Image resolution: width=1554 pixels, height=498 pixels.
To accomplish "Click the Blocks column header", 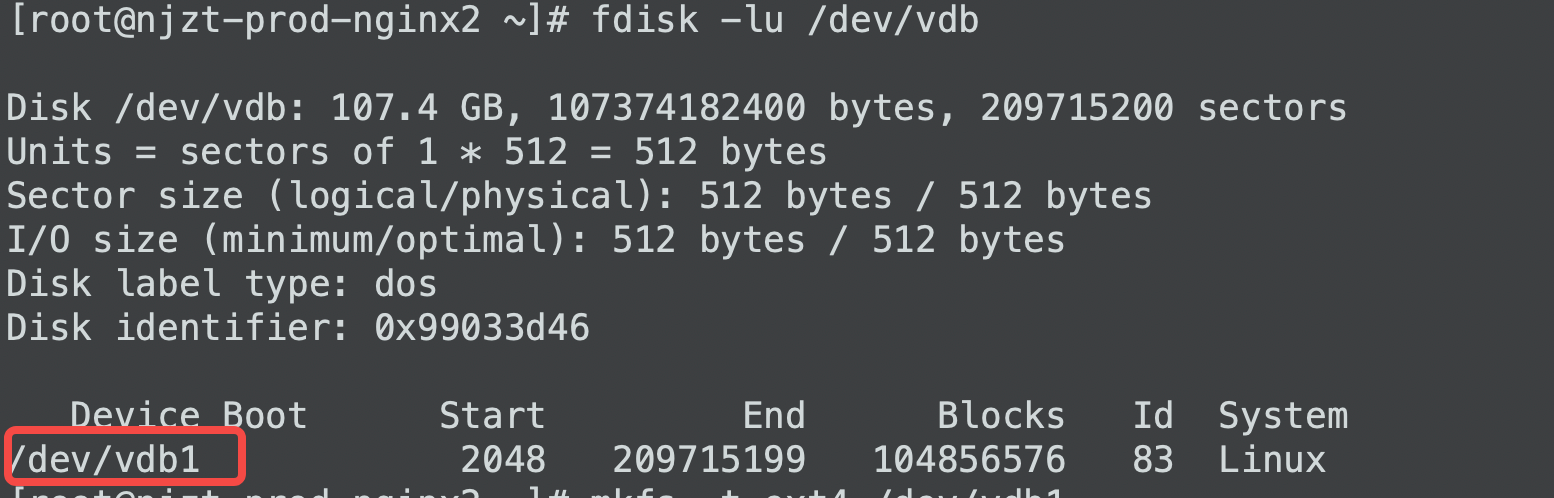I will (1001, 415).
